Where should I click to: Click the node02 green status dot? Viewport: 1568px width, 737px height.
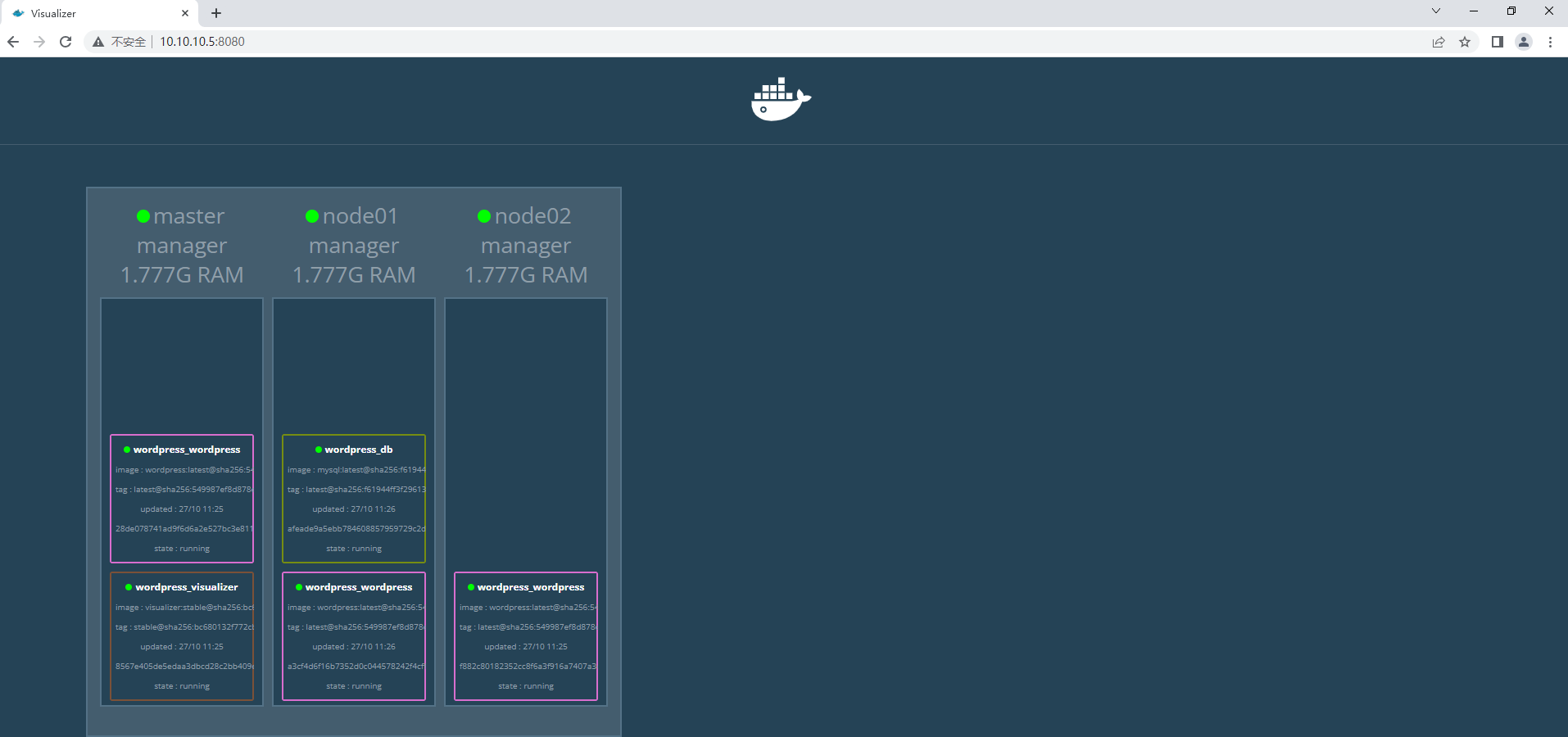484,216
